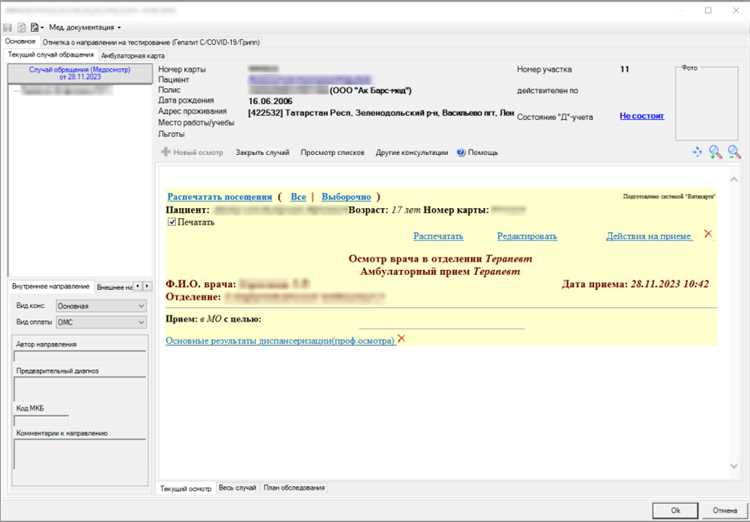
Task: Click the Не состоит link
Action: pos(641,116)
